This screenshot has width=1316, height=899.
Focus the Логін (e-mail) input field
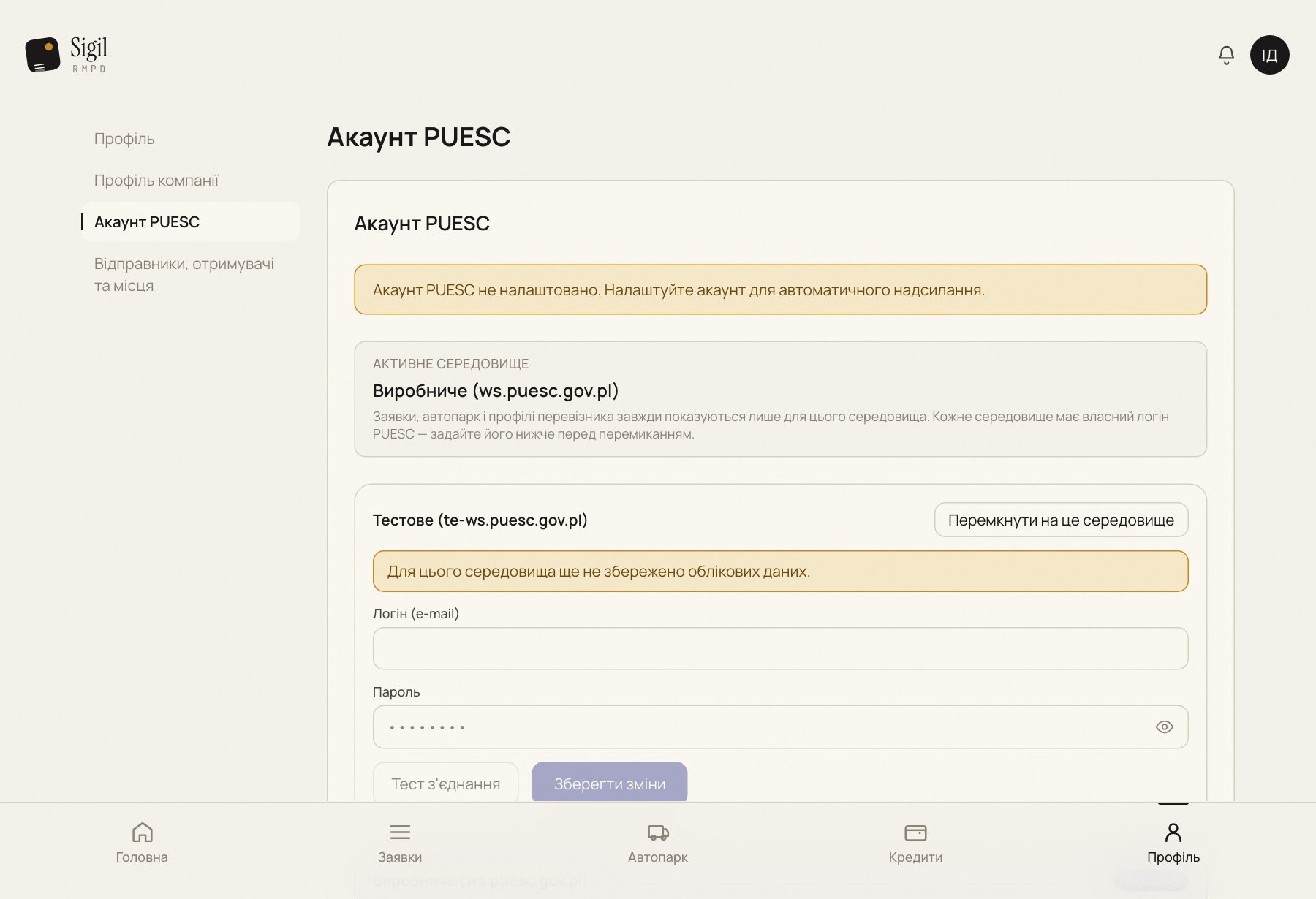[x=780, y=648]
